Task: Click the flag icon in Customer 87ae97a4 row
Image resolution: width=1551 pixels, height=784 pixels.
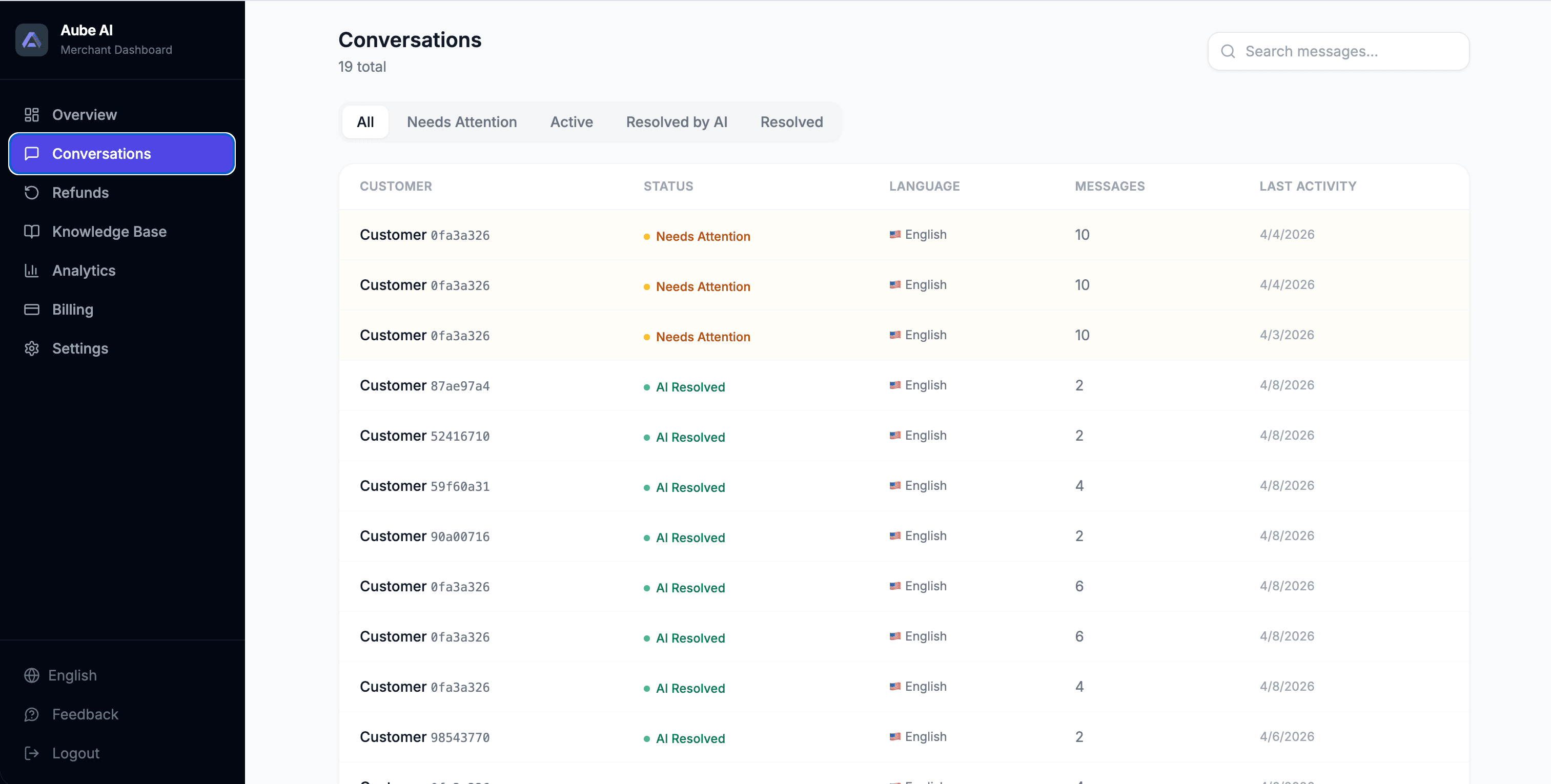Action: click(895, 385)
